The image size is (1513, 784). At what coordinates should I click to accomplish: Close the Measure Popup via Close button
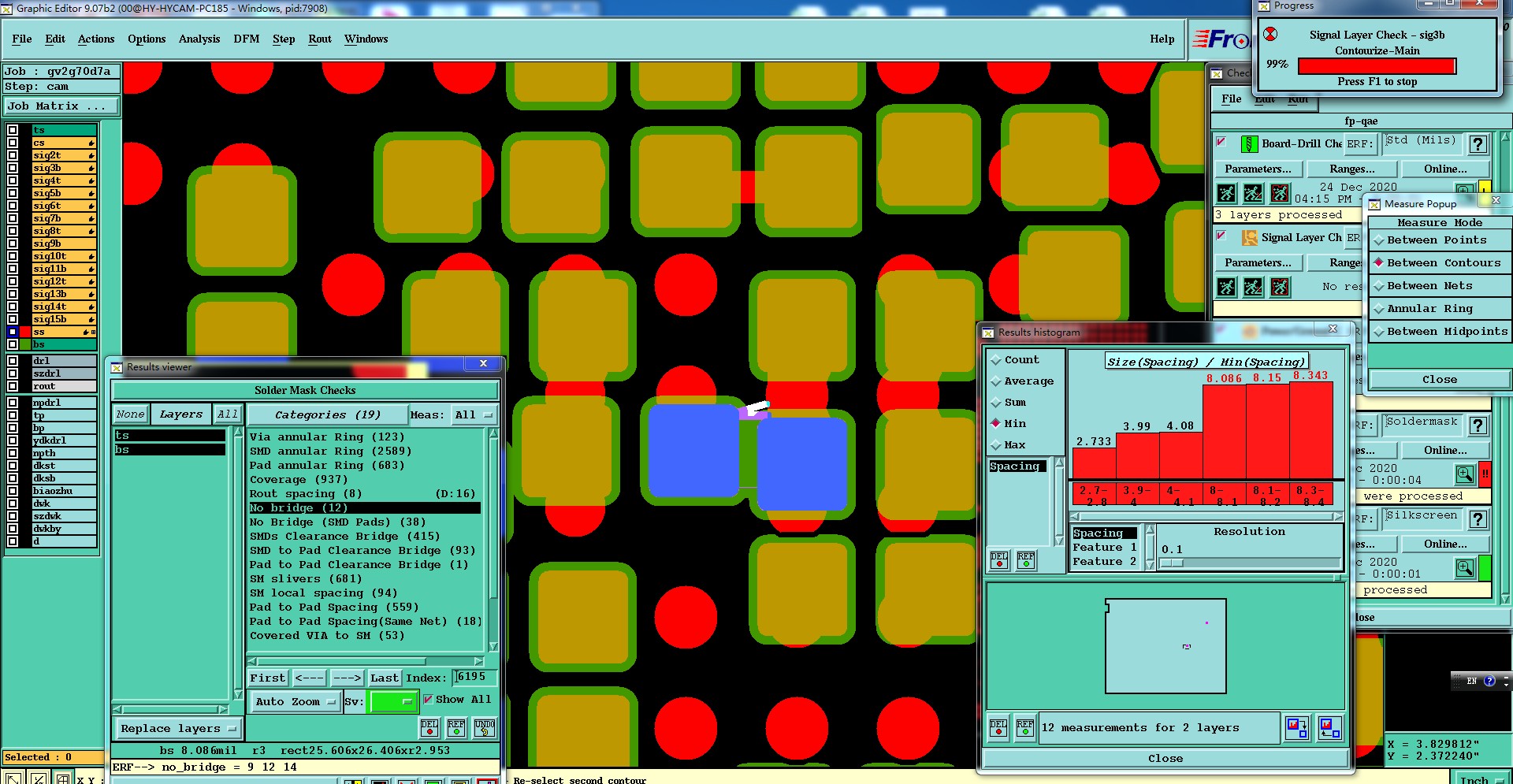click(x=1439, y=380)
